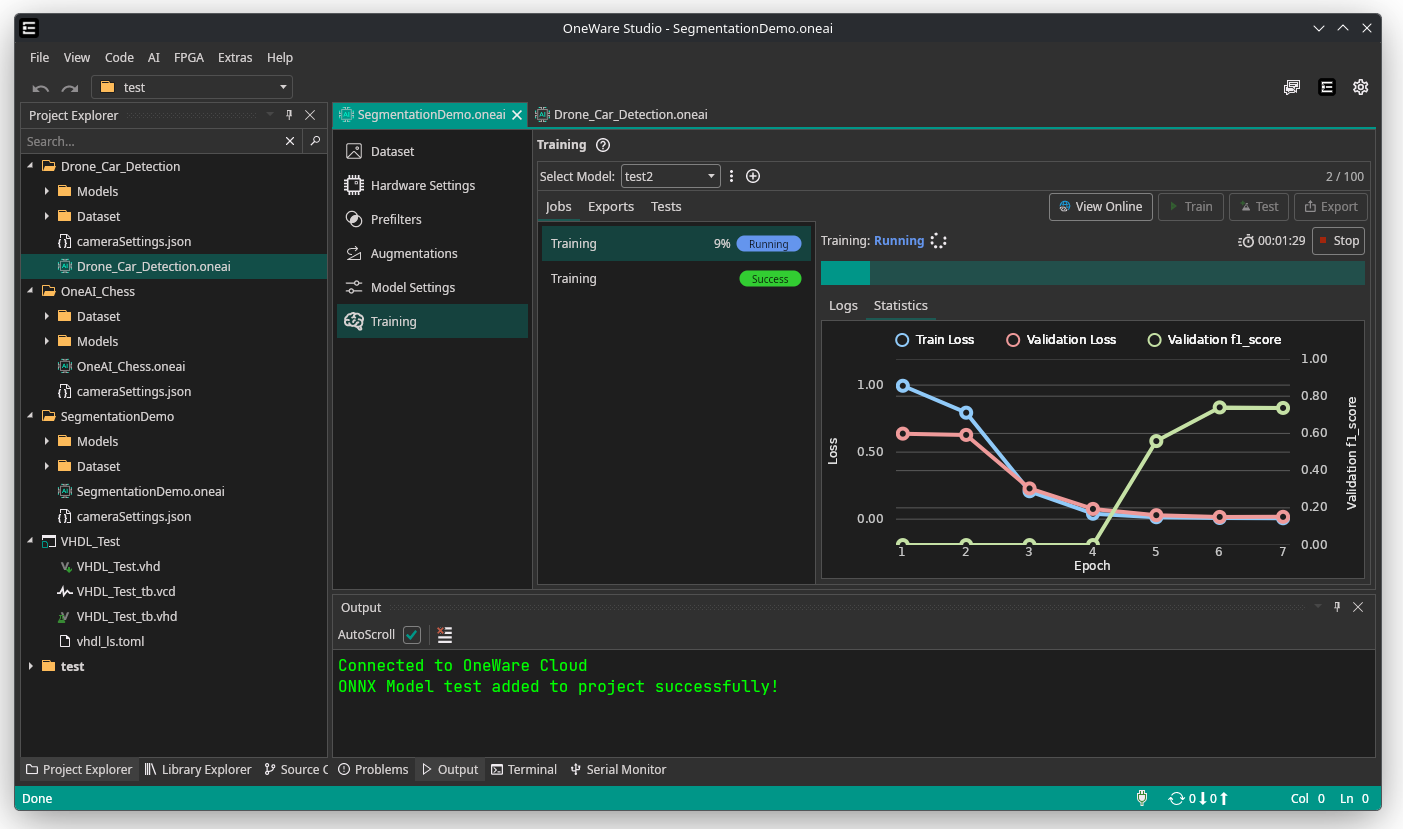Image resolution: width=1403 pixels, height=829 pixels.
Task: Toggle Train Loss series in legend
Action: [x=934, y=340]
